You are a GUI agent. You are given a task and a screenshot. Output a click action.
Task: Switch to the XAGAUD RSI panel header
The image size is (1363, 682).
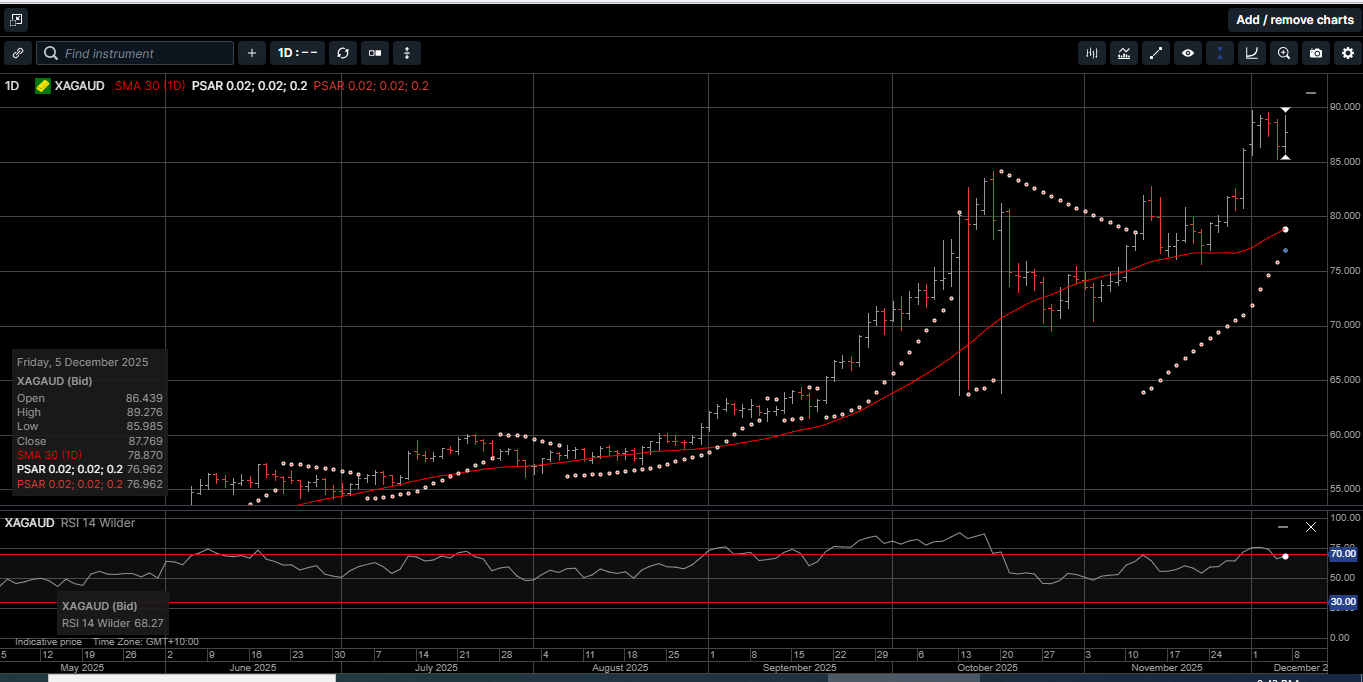30,522
